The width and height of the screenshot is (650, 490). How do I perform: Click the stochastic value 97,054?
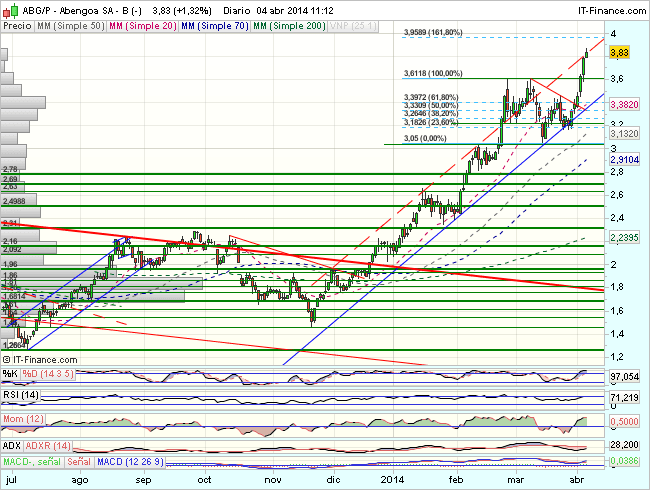coord(624,377)
